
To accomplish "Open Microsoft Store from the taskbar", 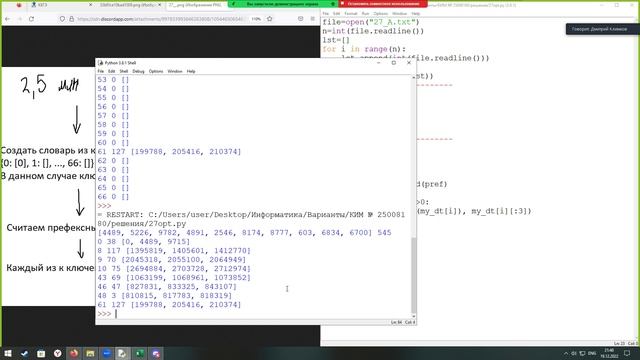I will point(41,353).
